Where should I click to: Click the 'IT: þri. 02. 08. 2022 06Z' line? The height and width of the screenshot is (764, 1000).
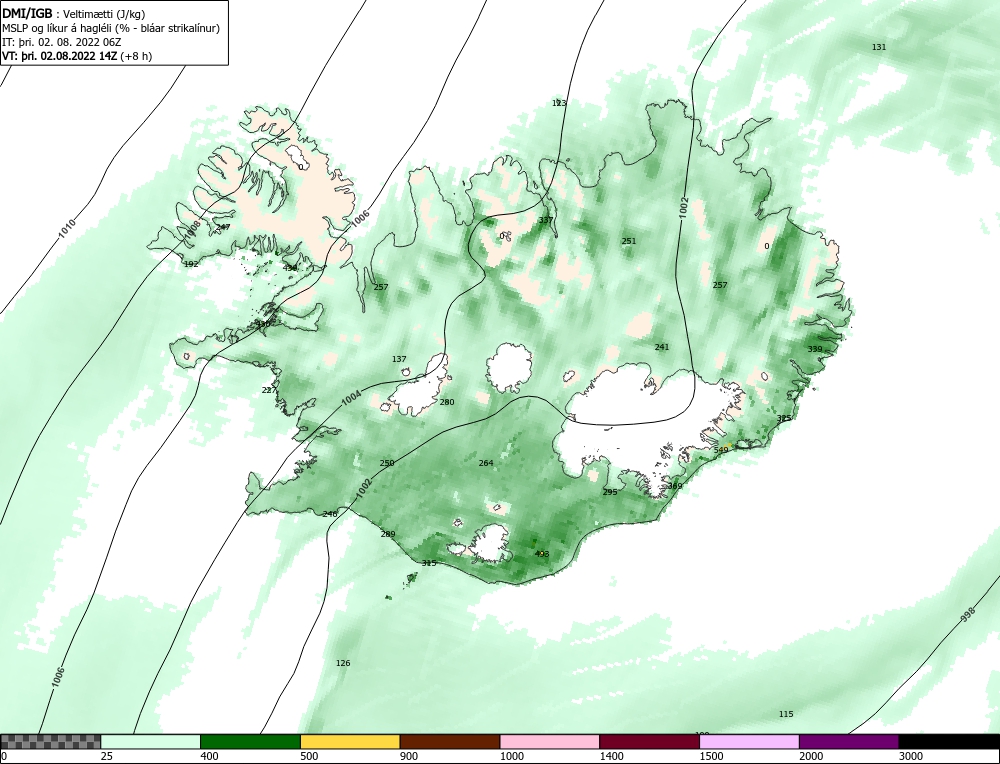(x=62, y=42)
